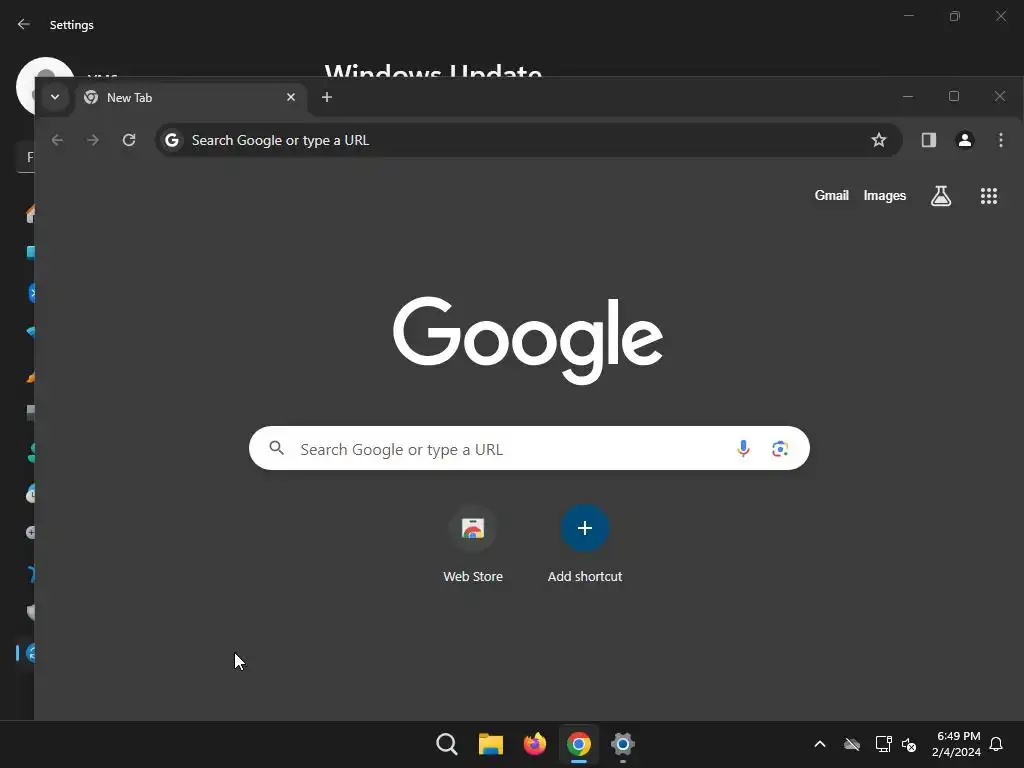Open the Settings gear in the taskbar
The width and height of the screenshot is (1024, 768).
click(623, 744)
